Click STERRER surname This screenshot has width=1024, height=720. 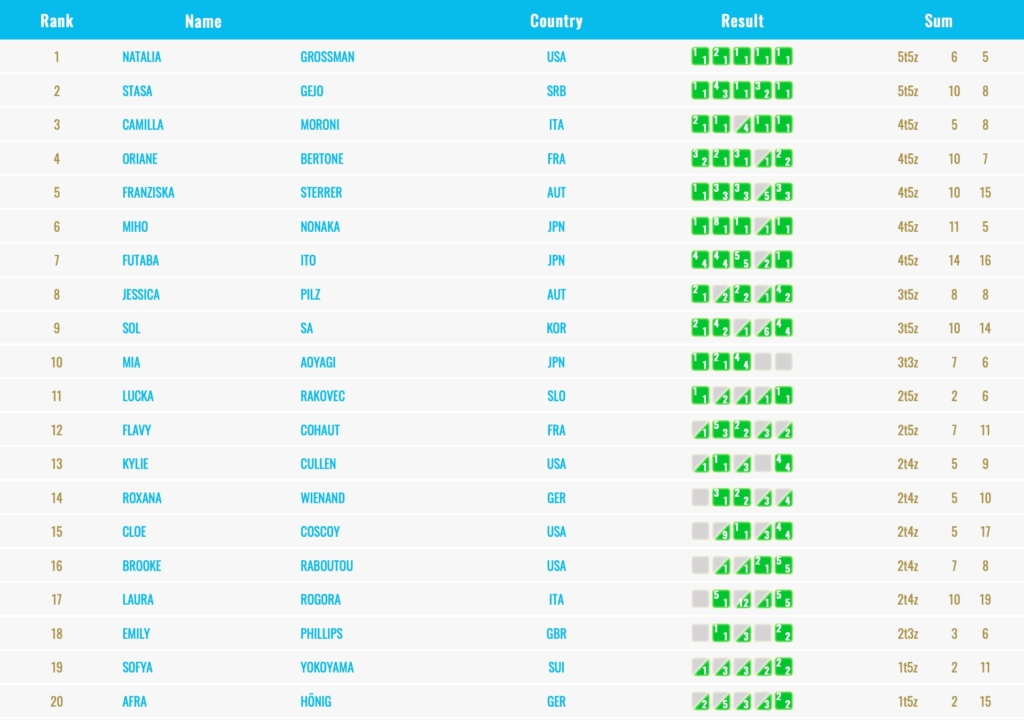click(x=321, y=193)
